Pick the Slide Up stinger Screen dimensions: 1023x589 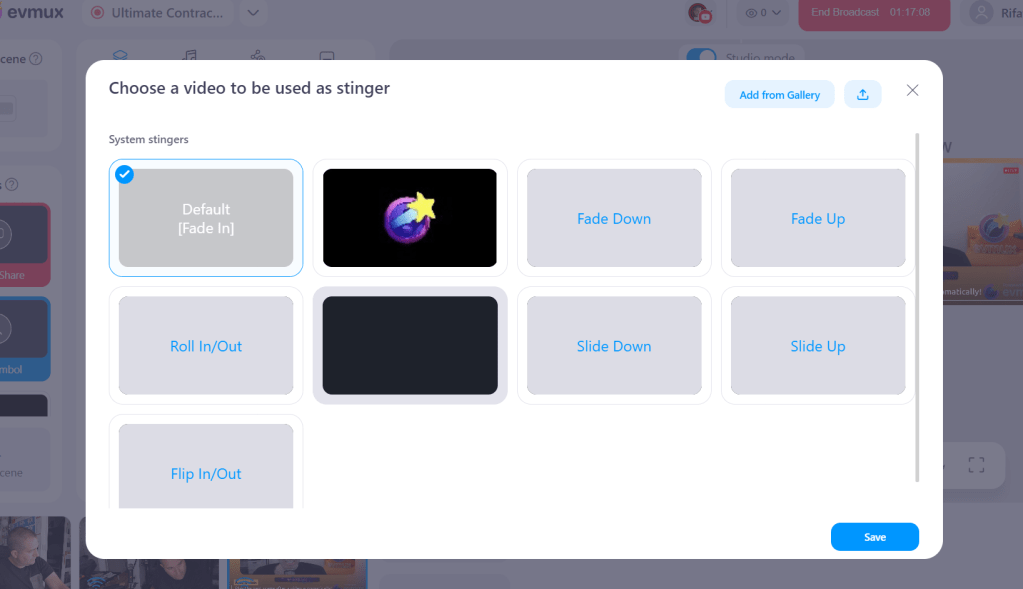click(818, 346)
